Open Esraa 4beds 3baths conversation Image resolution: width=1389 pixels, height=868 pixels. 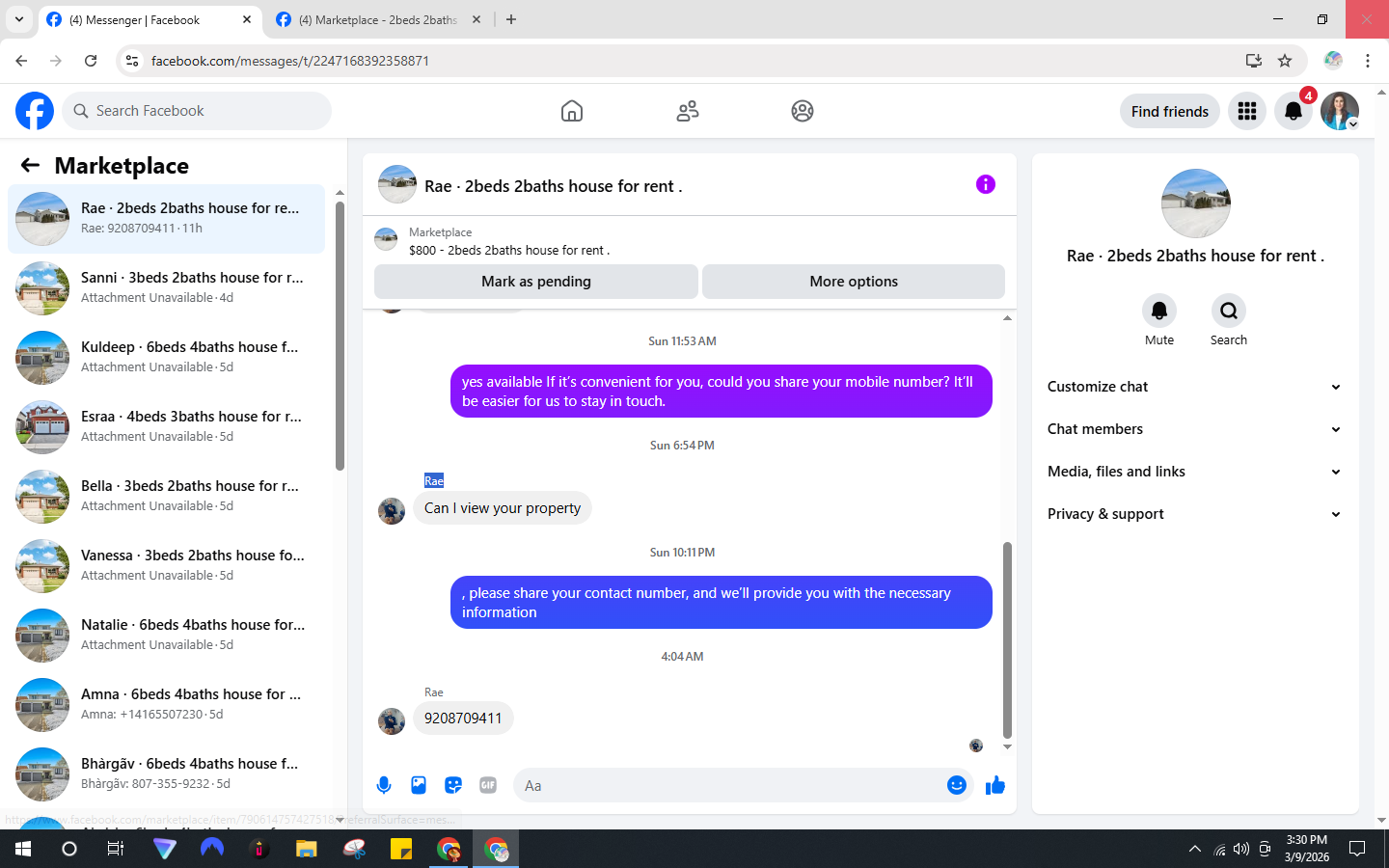166,427
